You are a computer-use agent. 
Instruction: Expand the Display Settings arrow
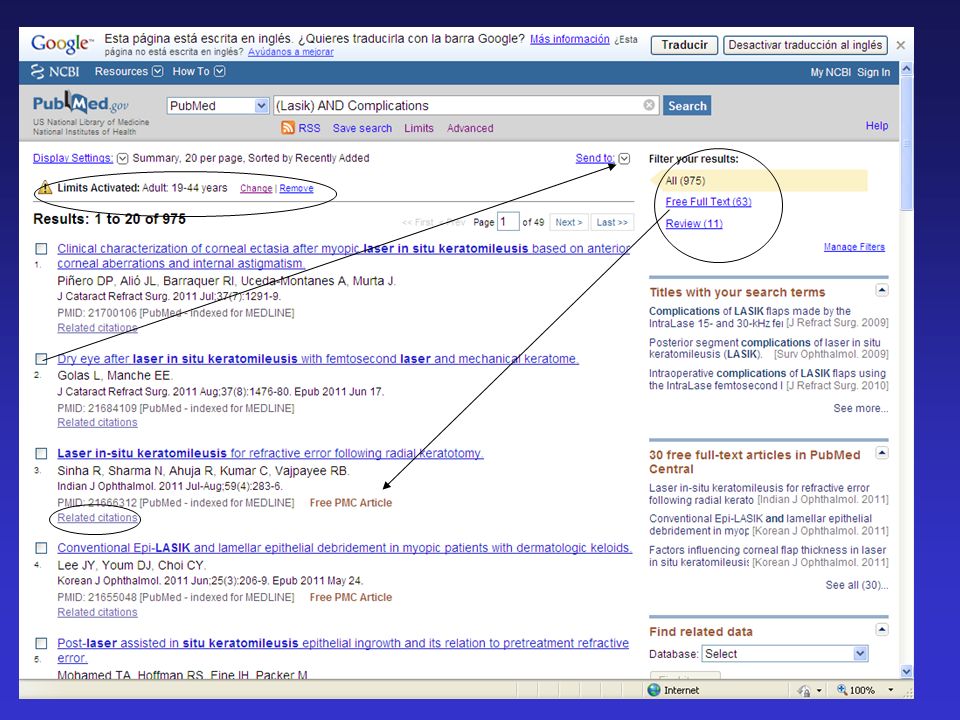click(x=122, y=159)
